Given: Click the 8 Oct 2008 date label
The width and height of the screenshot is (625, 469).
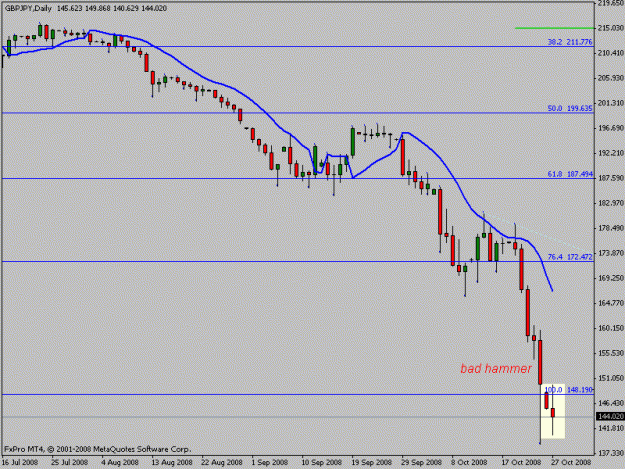Looking at the screenshot, I should click(x=469, y=462).
